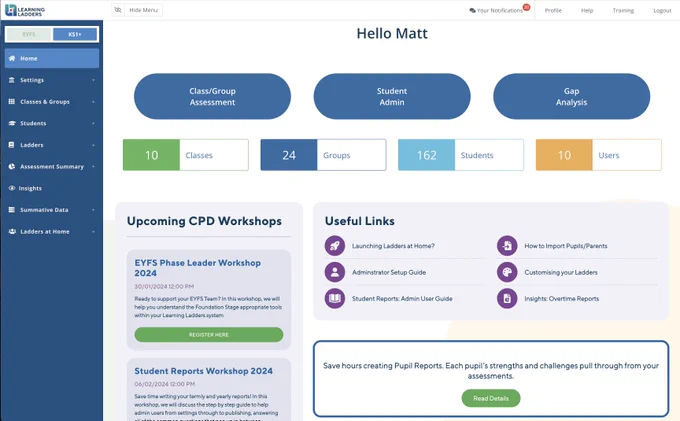This screenshot has width=680, height=421.
Task: Open EYFS Phase Leader Workshop 2024 title
Action: point(197,268)
